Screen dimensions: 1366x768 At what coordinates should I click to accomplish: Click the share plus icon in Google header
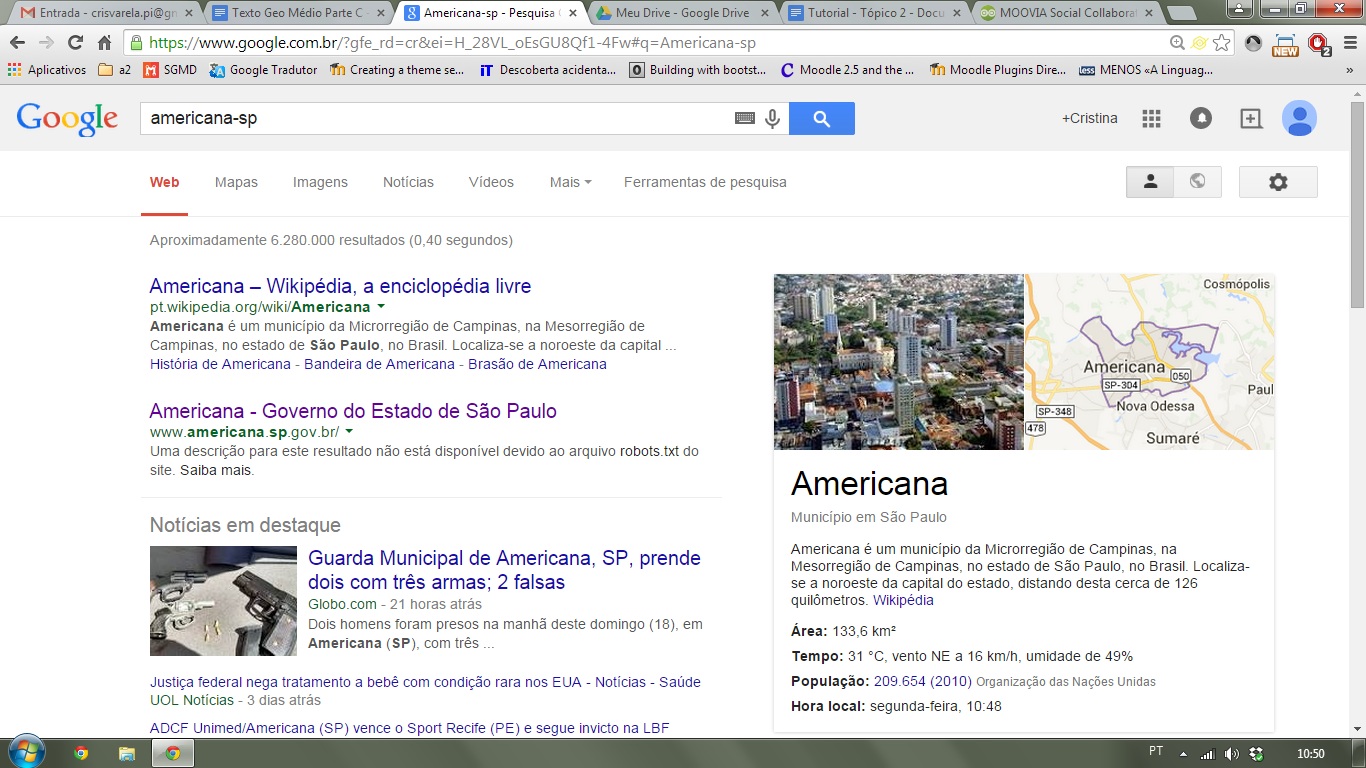[1251, 118]
